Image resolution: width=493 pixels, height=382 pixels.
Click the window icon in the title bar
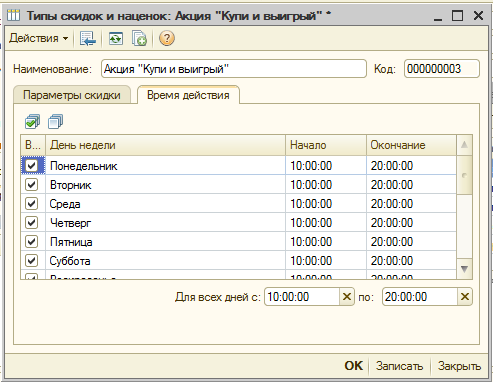[x=14, y=15]
